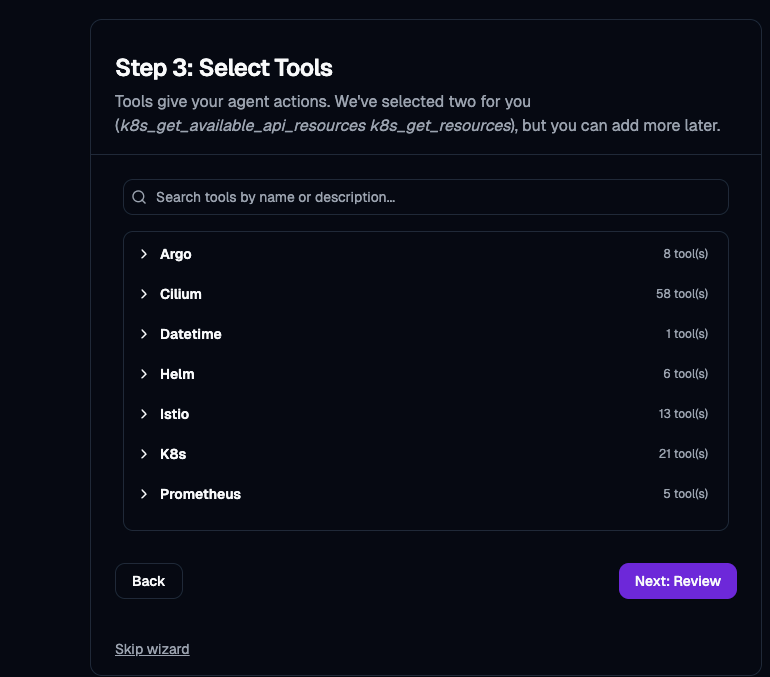Click the magnifier icon in search bar

(139, 197)
